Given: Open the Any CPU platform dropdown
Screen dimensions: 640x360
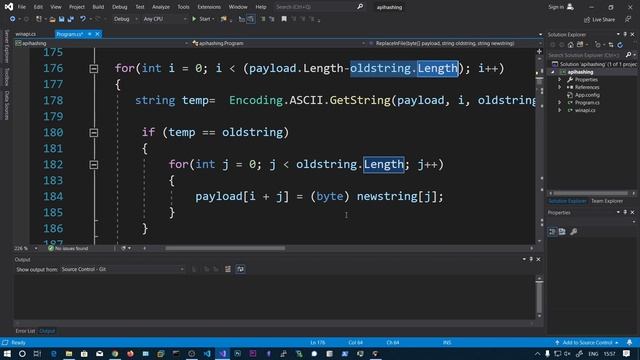Looking at the screenshot, I should [x=165, y=19].
